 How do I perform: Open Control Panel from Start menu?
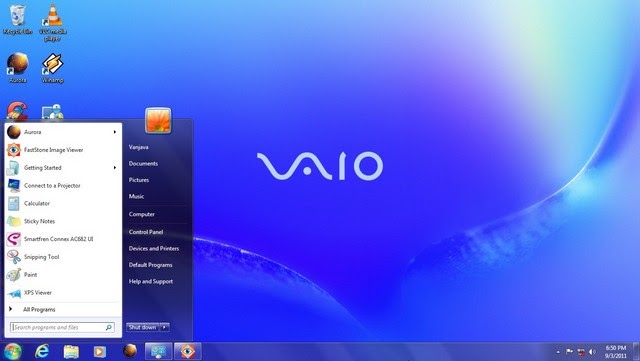coord(146,232)
